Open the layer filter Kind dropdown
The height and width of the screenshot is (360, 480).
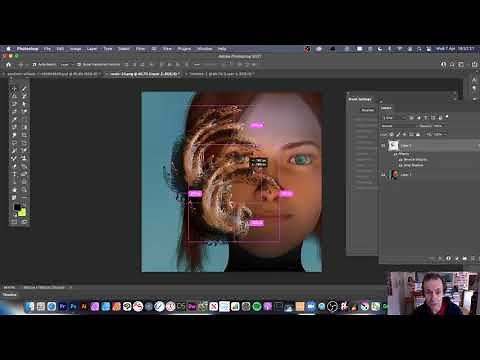click(x=394, y=118)
